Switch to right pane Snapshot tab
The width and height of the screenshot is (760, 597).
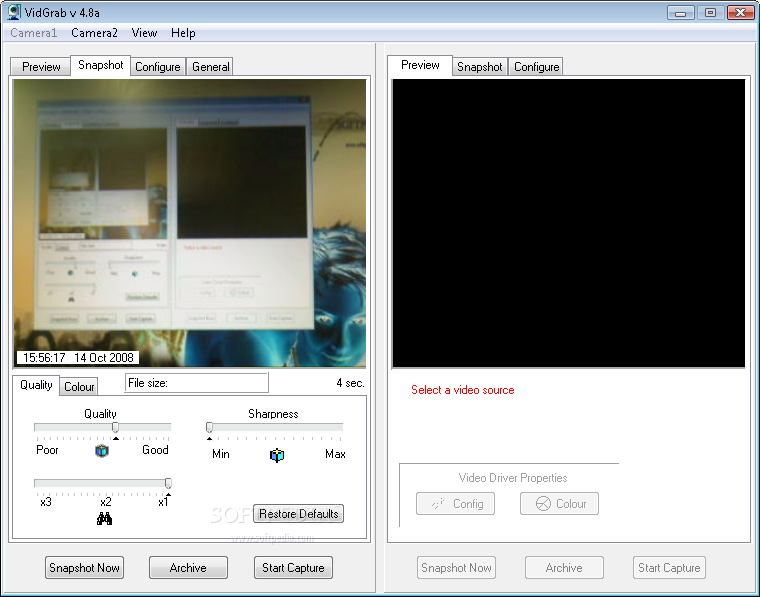479,67
